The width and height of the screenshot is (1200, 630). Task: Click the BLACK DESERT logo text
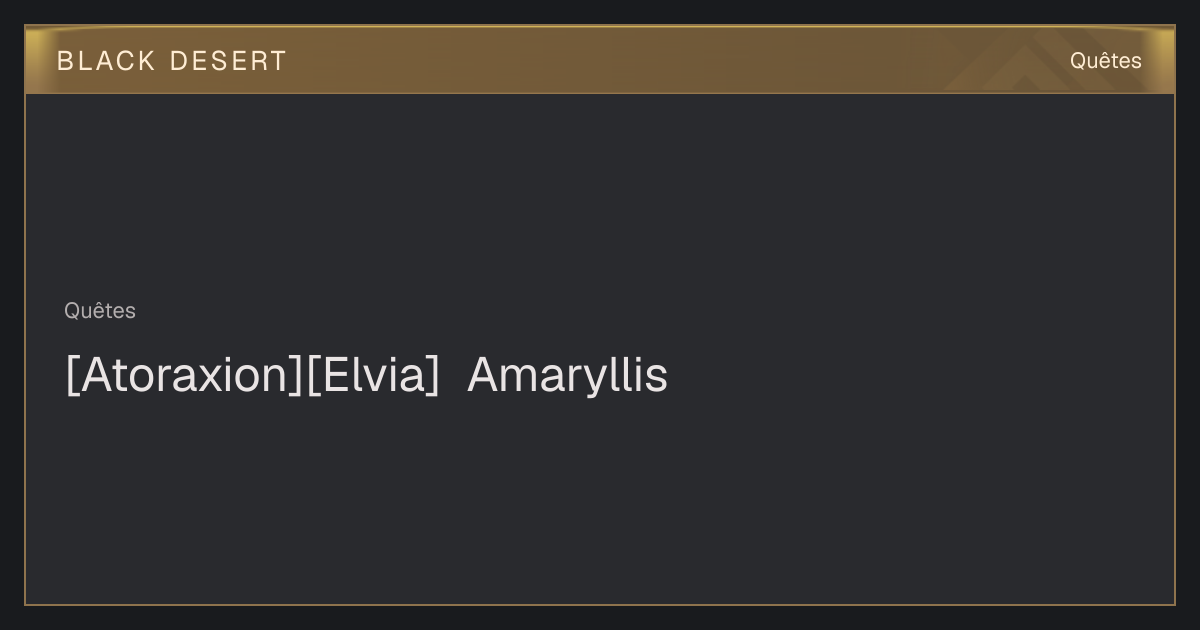(x=171, y=61)
